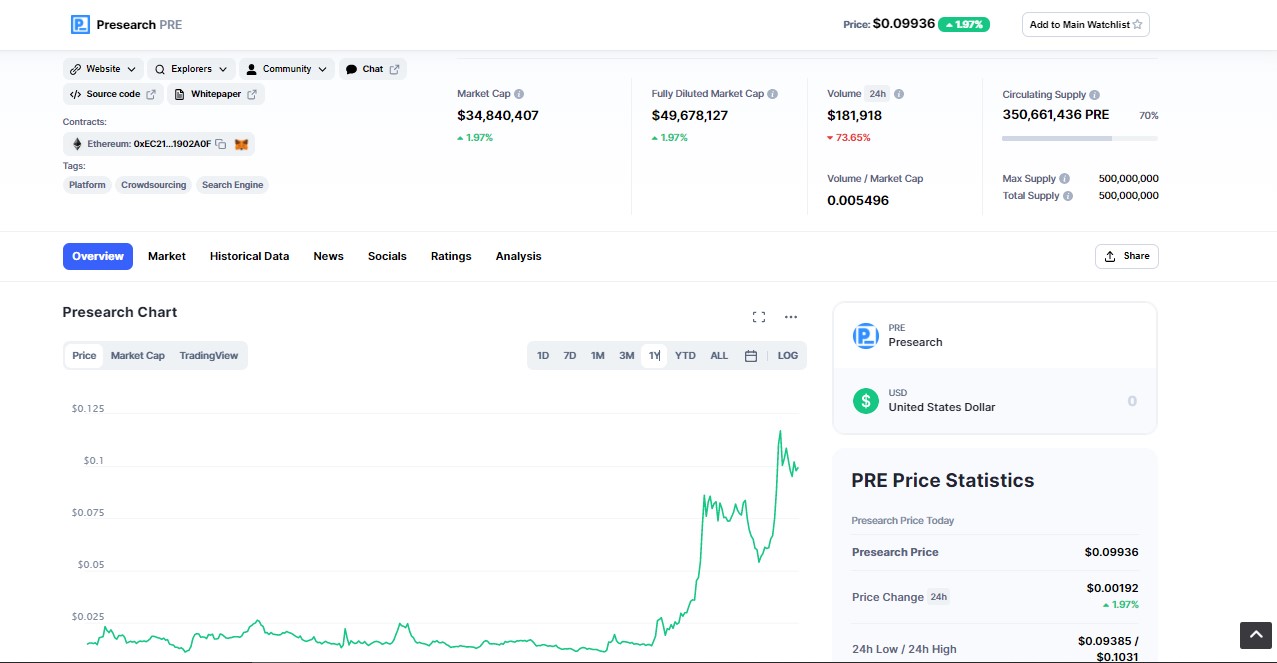Click the star icon on Add to Main Watchlist
Image resolution: width=1277 pixels, height=663 pixels.
click(1137, 24)
